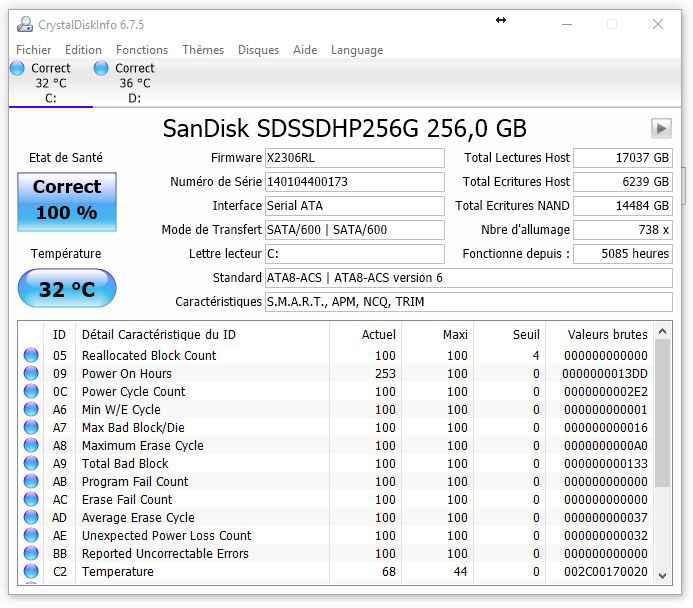Screen dimensions: 693x608
Task: Click status orb for Min W/E Cycle
Action: coord(31,410)
